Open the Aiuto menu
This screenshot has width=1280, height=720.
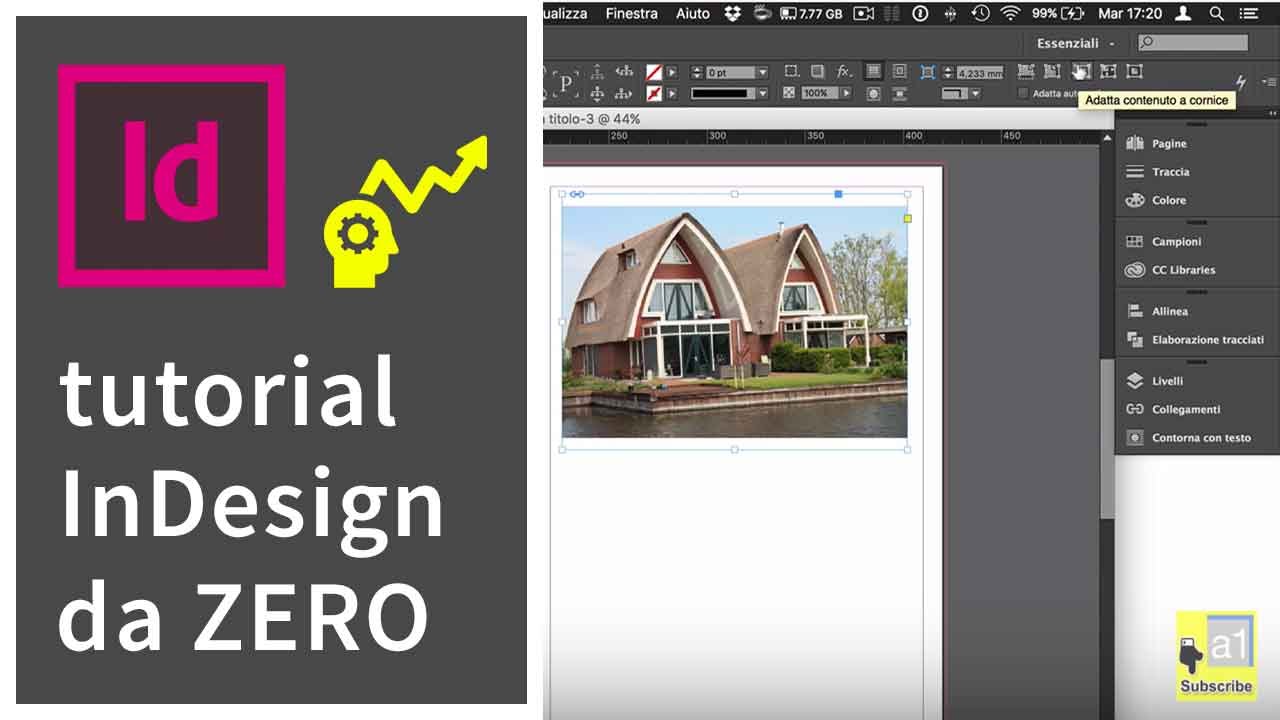click(692, 13)
